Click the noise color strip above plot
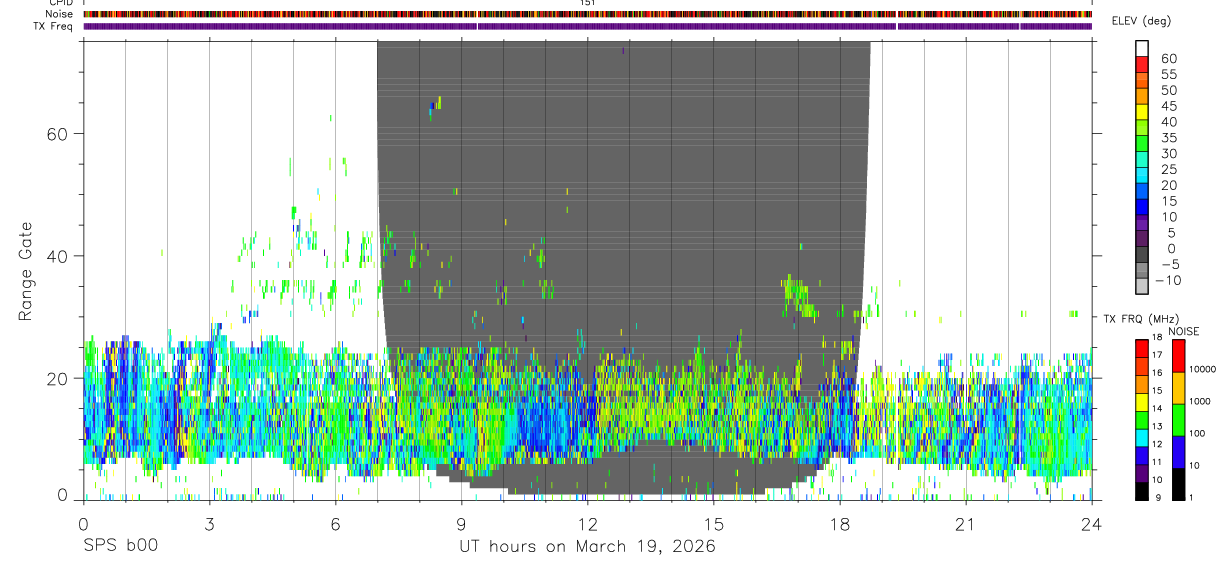The height and width of the screenshot is (567, 1228). pos(587,14)
